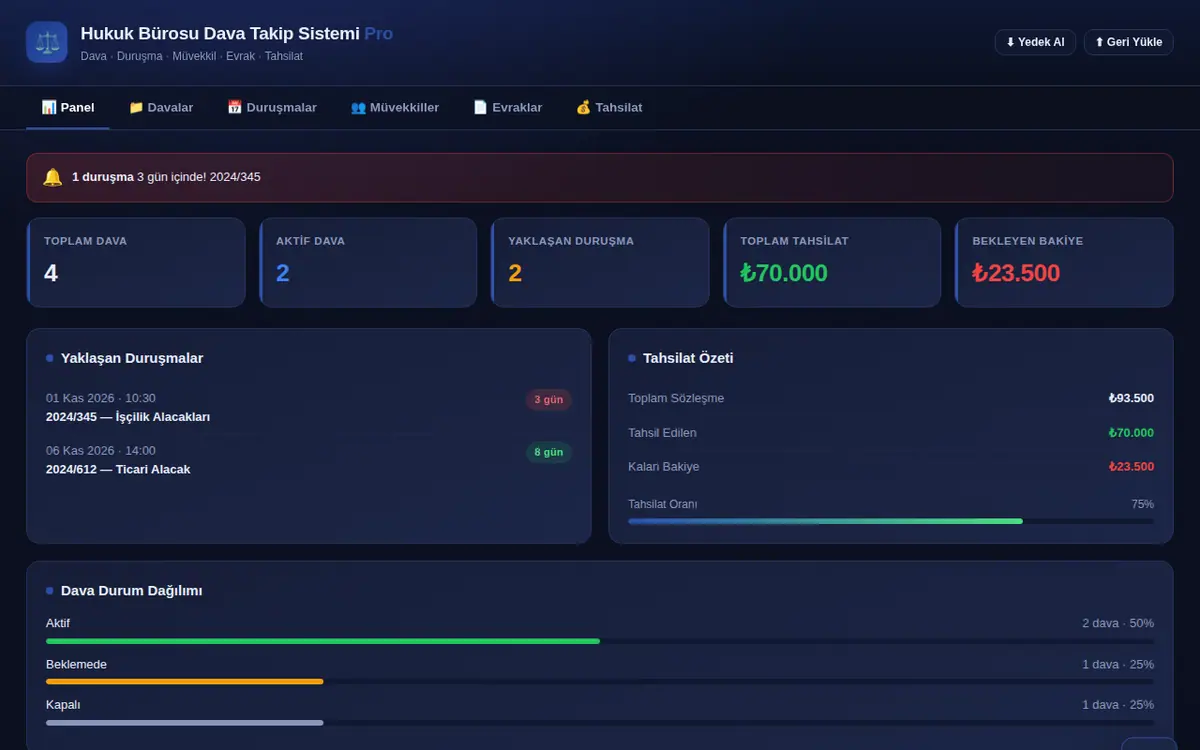Screen dimensions: 1200x750
Task: Open the Yaklaşan Duruşma stat card
Action: (x=600, y=263)
